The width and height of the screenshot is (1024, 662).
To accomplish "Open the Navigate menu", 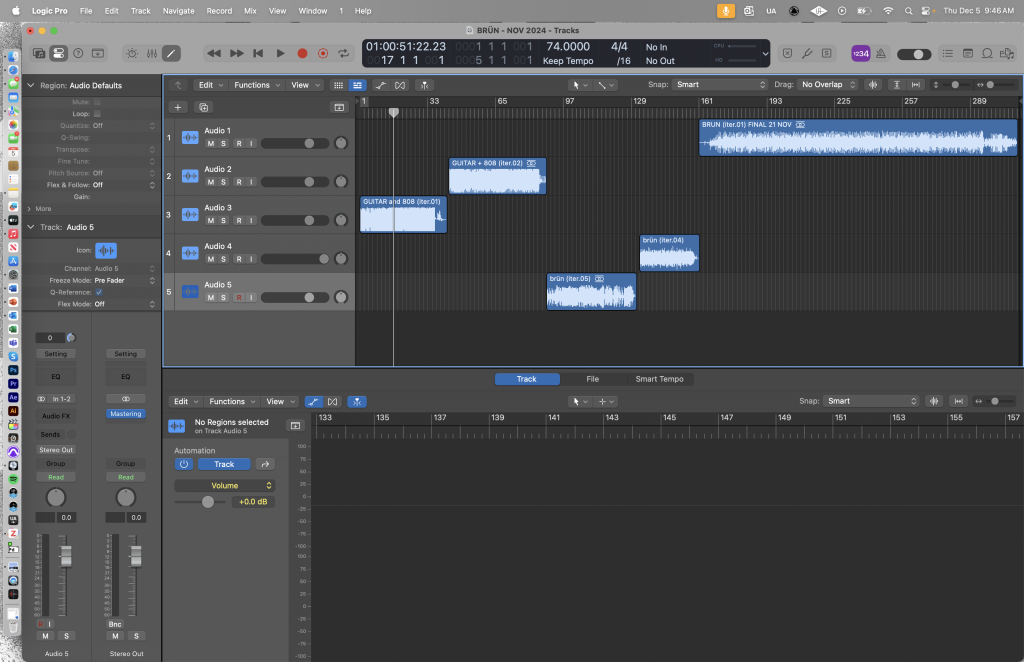I will (178, 10).
